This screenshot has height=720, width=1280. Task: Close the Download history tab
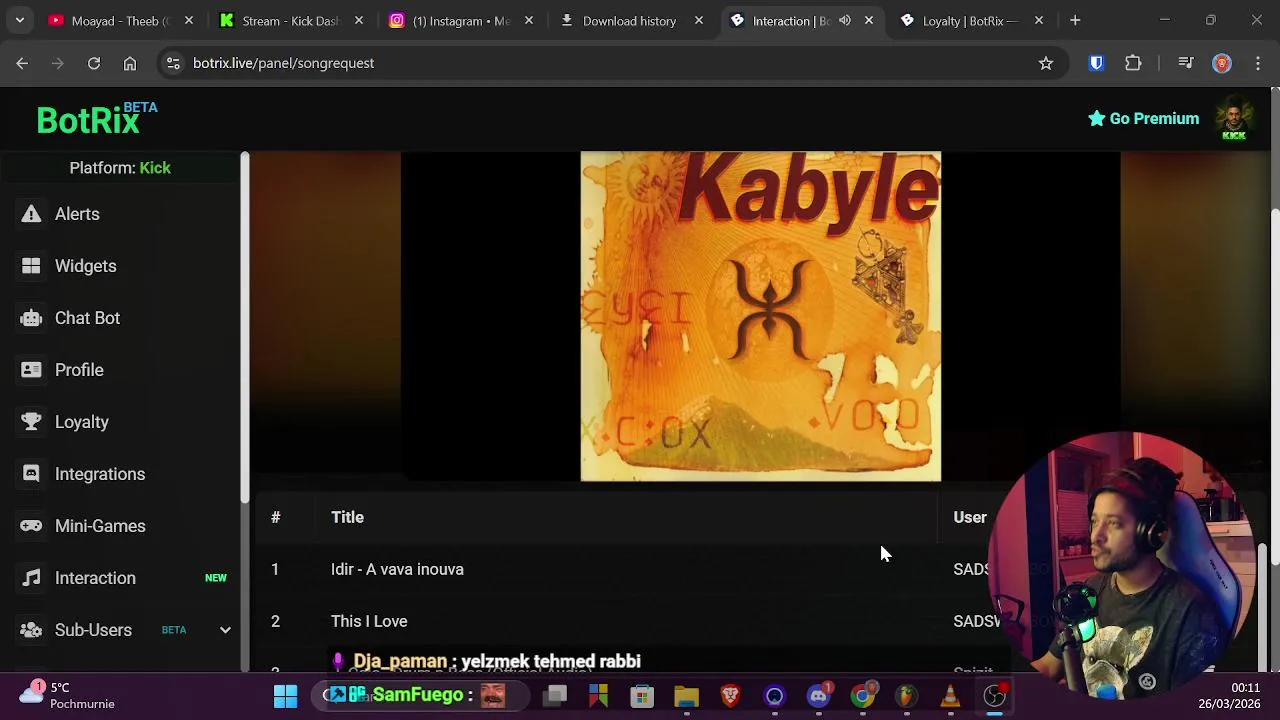[699, 20]
